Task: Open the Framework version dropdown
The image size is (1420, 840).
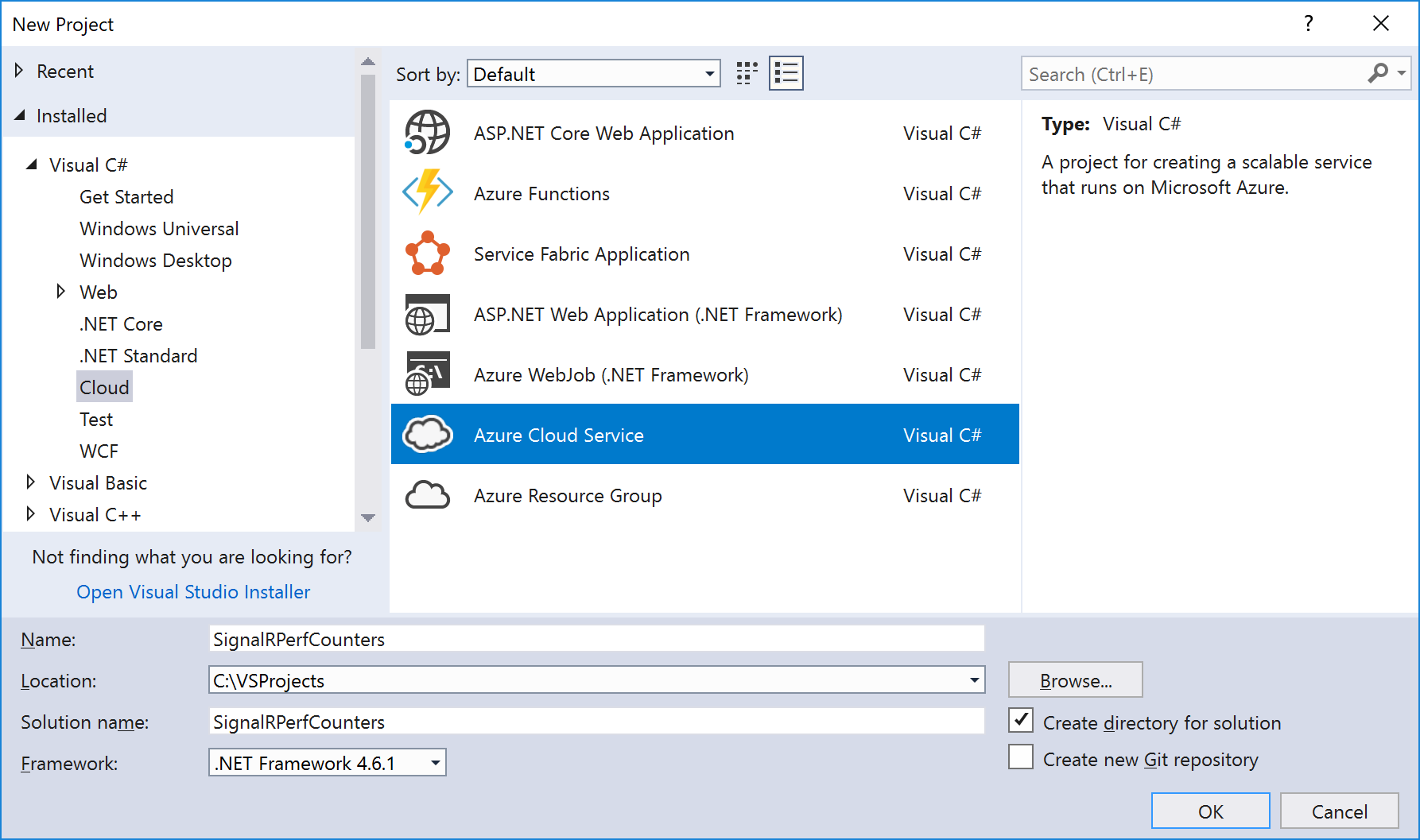Action: tap(434, 762)
